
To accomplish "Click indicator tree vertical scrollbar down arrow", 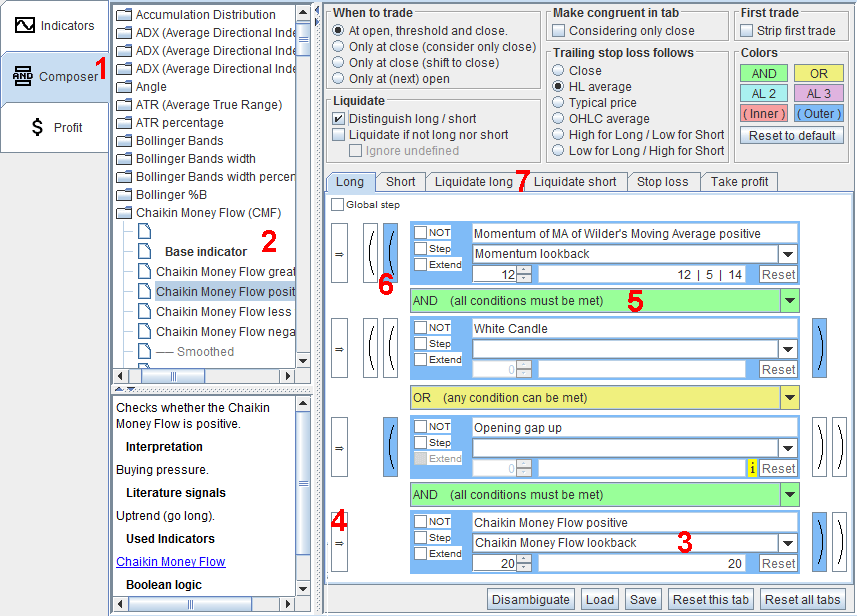I will 303,361.
